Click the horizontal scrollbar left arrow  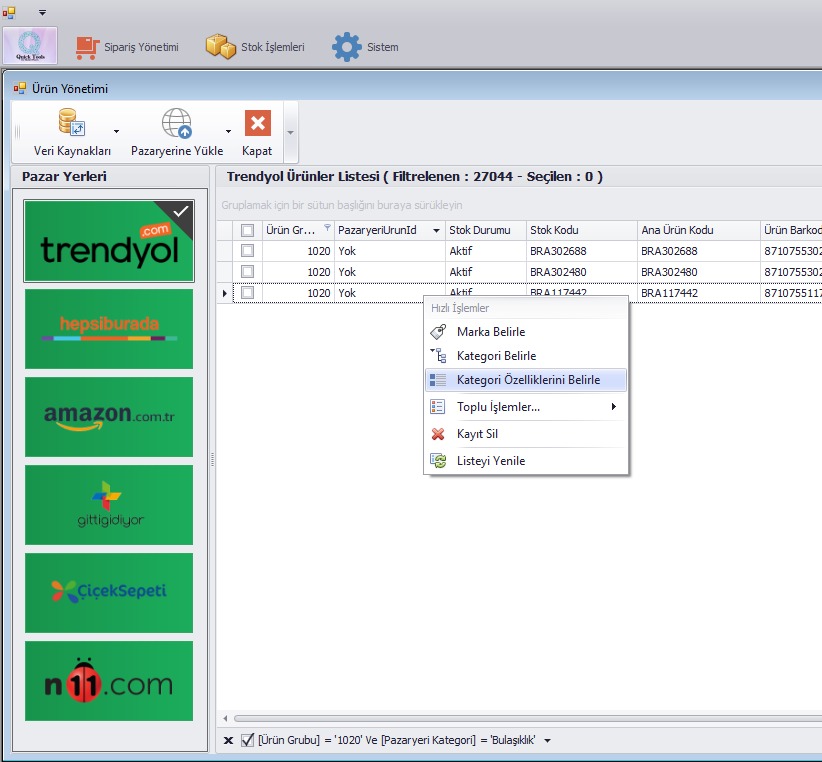click(225, 719)
